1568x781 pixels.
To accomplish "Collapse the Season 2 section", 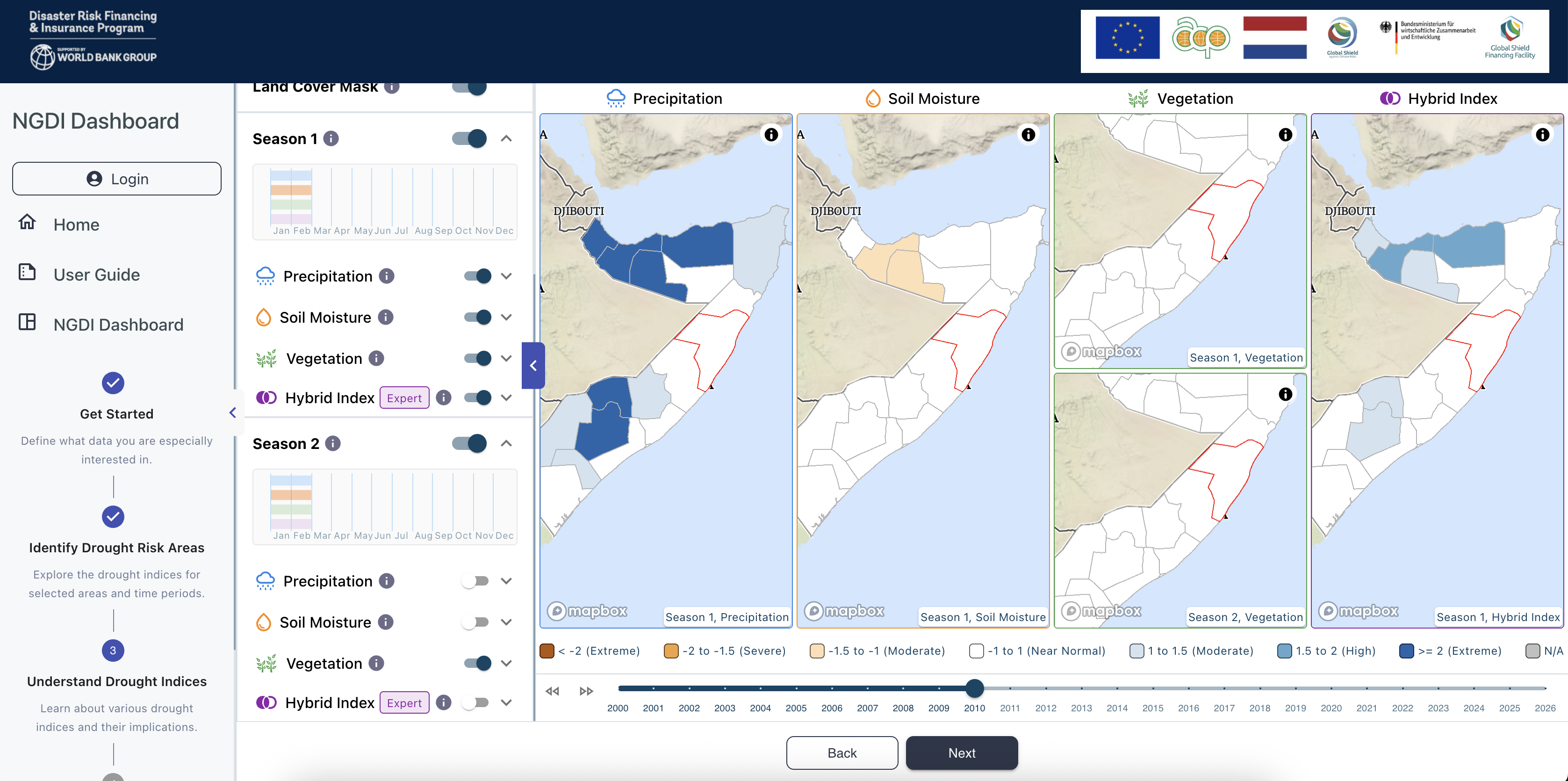I will click(506, 443).
